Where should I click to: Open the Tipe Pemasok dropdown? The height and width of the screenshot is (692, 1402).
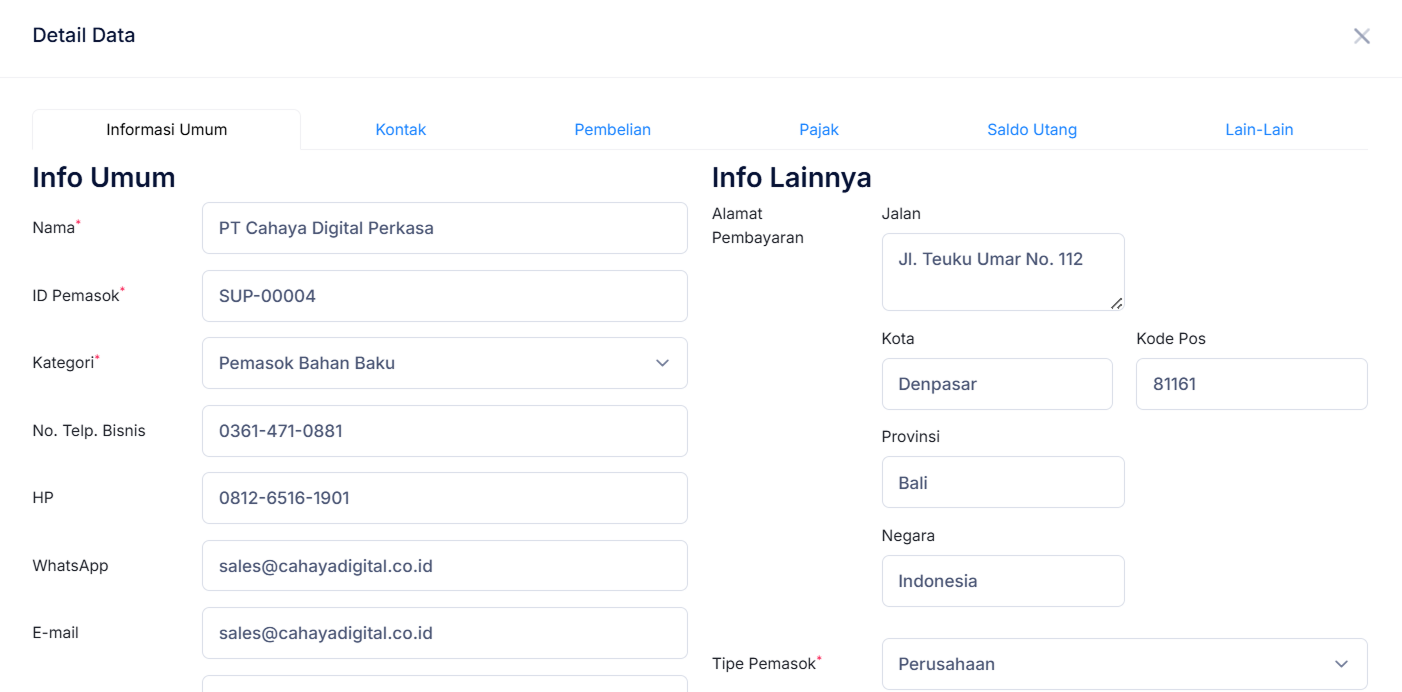click(1124, 664)
